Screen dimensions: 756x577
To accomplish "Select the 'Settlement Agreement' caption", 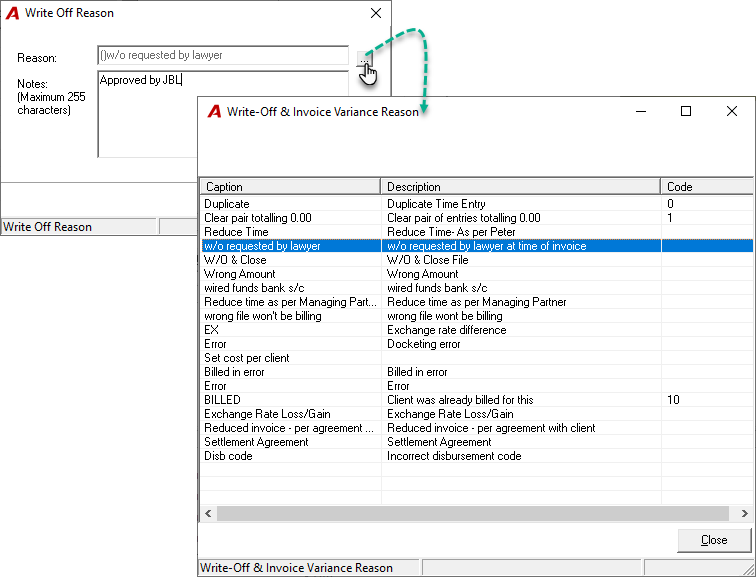I will pyautogui.click(x=256, y=442).
